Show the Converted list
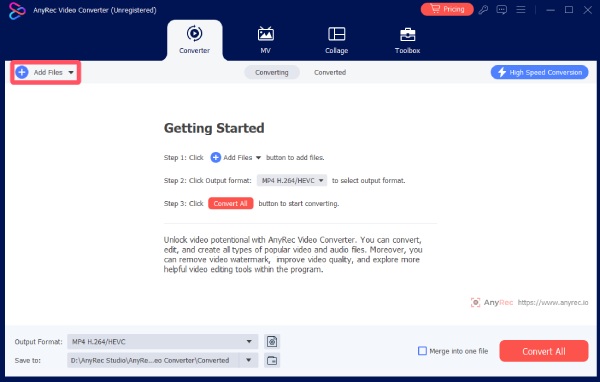600x382 pixels. [x=330, y=72]
